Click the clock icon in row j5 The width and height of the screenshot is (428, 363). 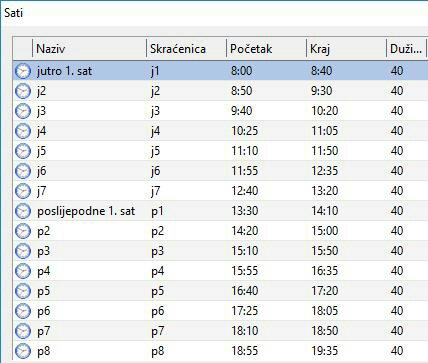click(x=23, y=151)
